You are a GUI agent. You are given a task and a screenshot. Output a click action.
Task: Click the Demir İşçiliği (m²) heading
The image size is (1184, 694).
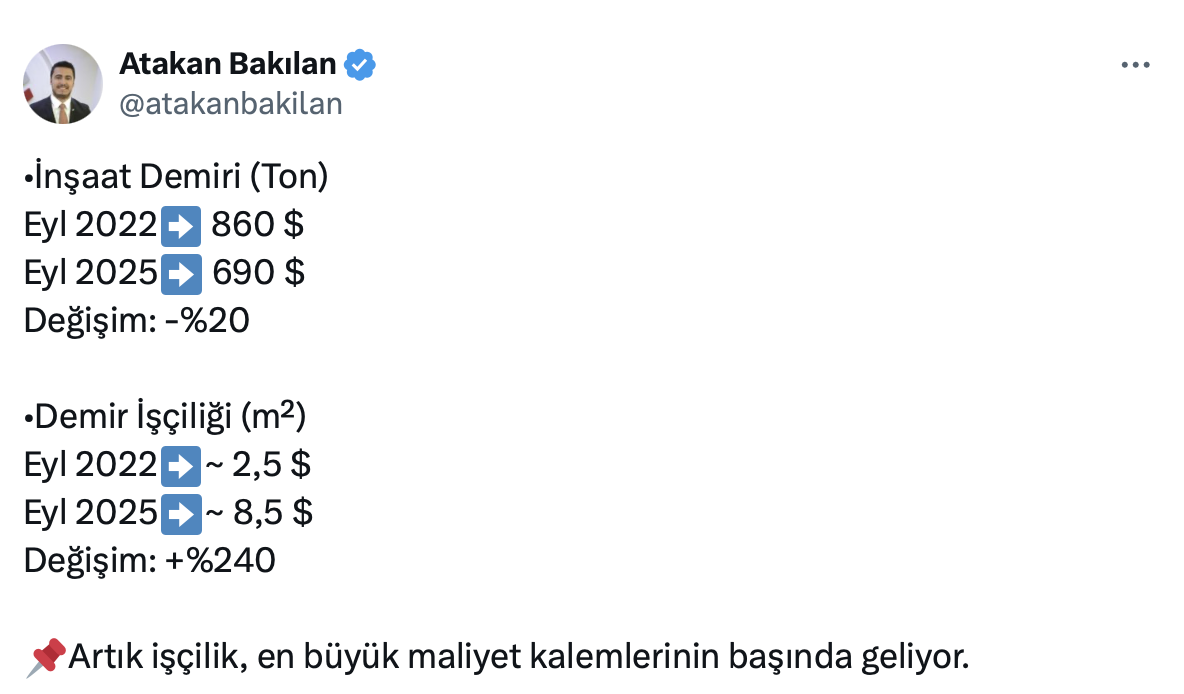164,417
